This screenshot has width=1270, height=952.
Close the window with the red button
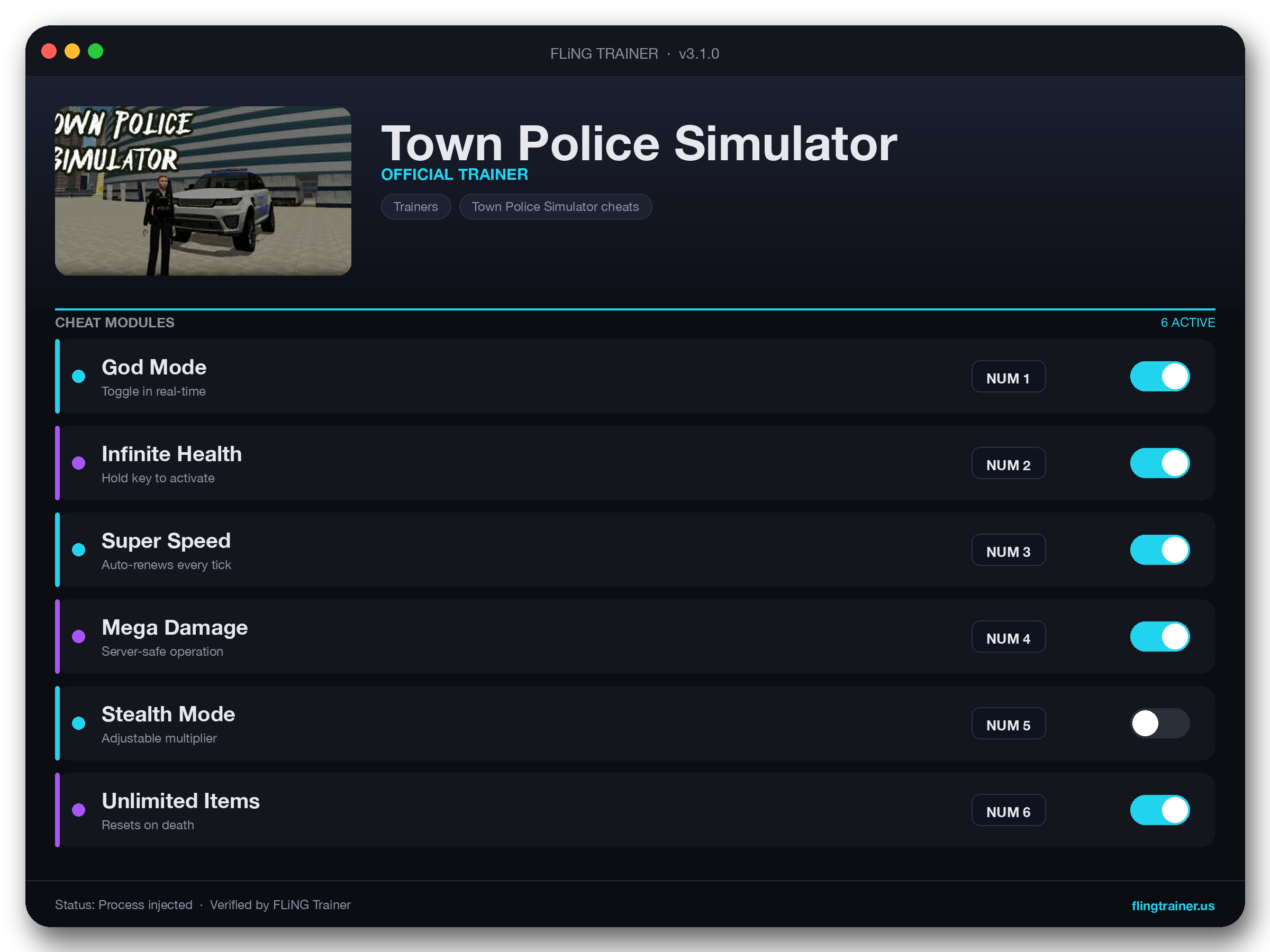pyautogui.click(x=49, y=51)
